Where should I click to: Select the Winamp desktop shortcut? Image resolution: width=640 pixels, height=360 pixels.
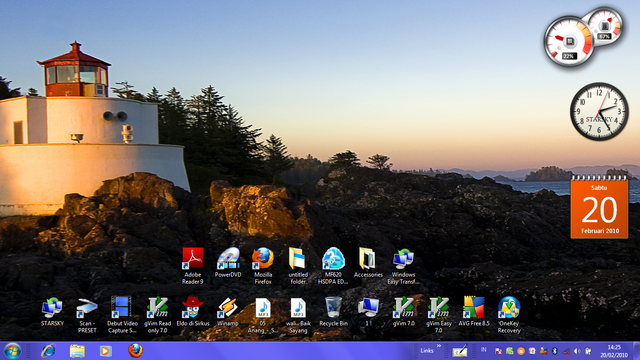228,311
